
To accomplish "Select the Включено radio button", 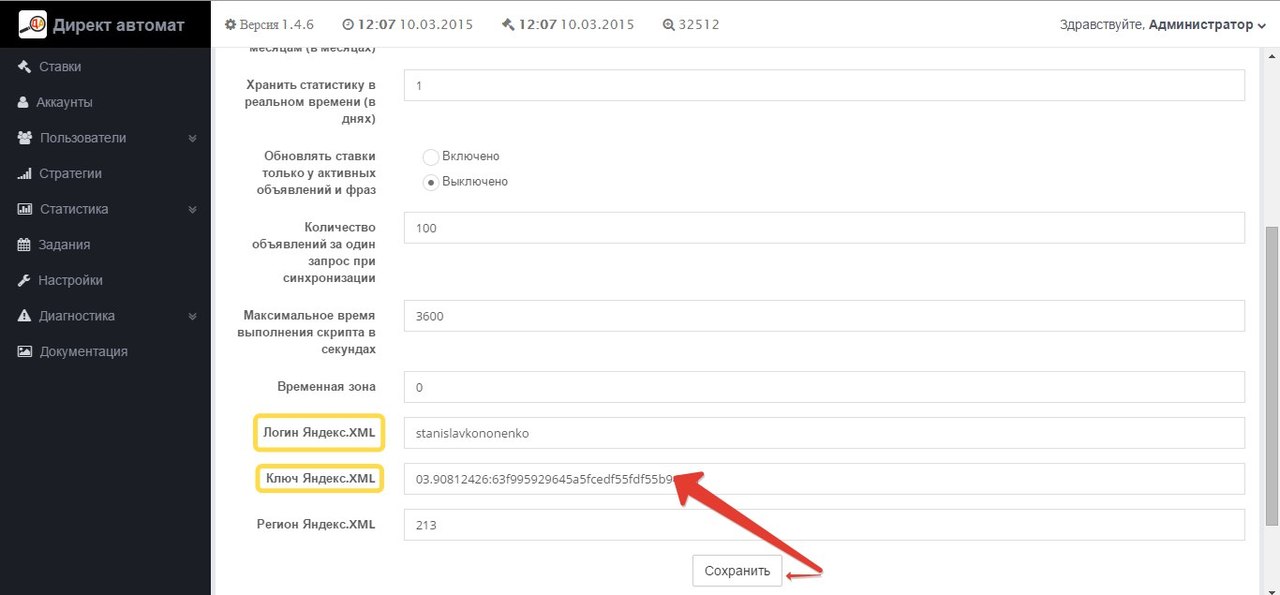I will (x=431, y=157).
